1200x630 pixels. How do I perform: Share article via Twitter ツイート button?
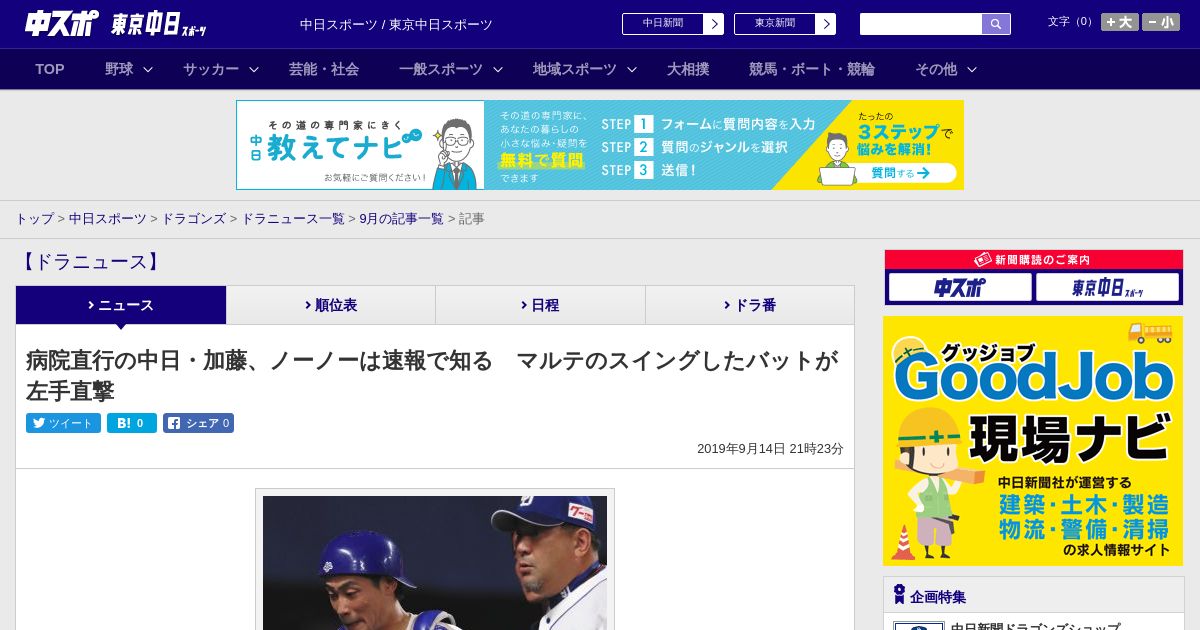[x=63, y=423]
